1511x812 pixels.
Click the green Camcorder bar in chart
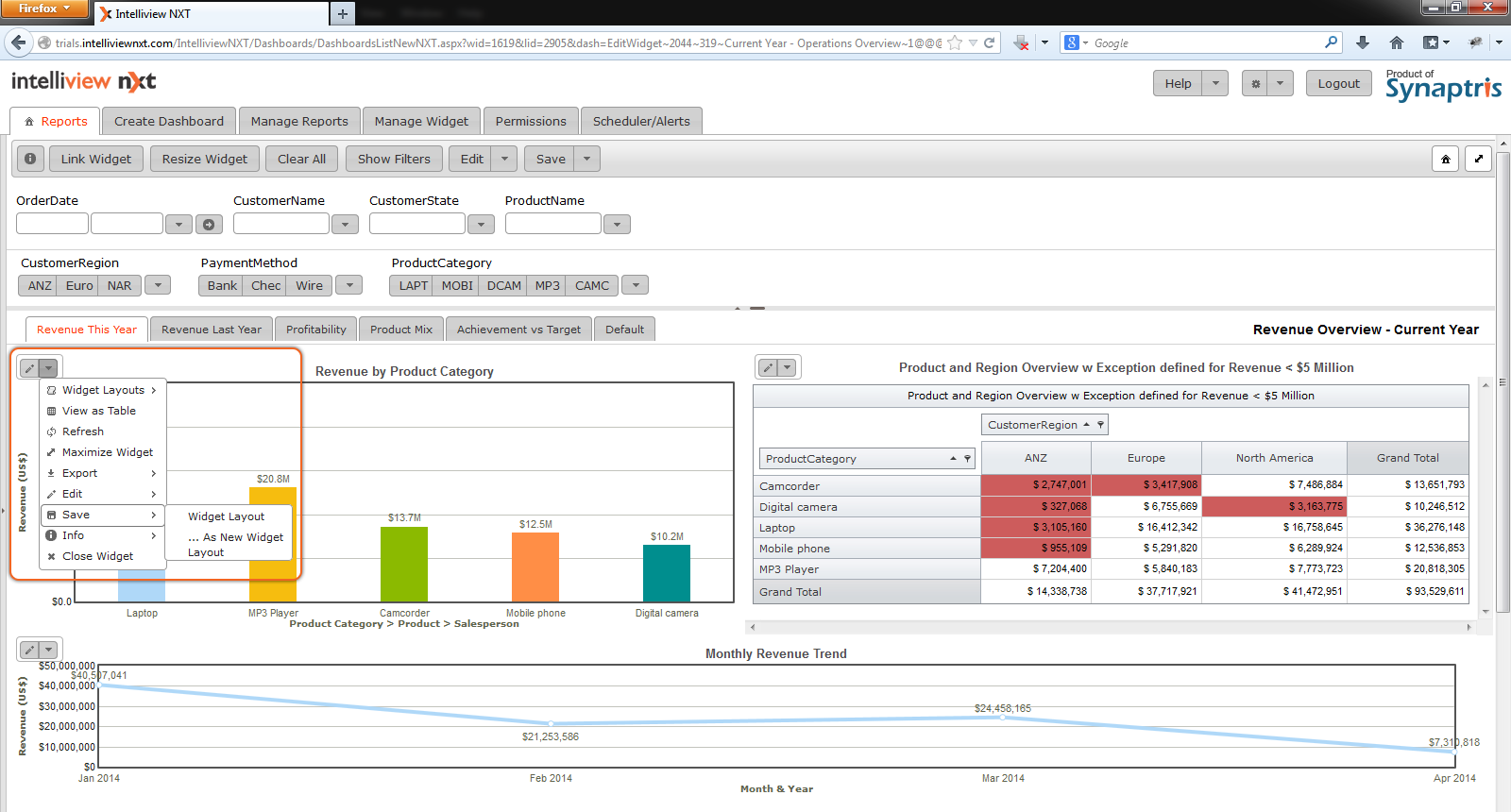click(x=403, y=564)
